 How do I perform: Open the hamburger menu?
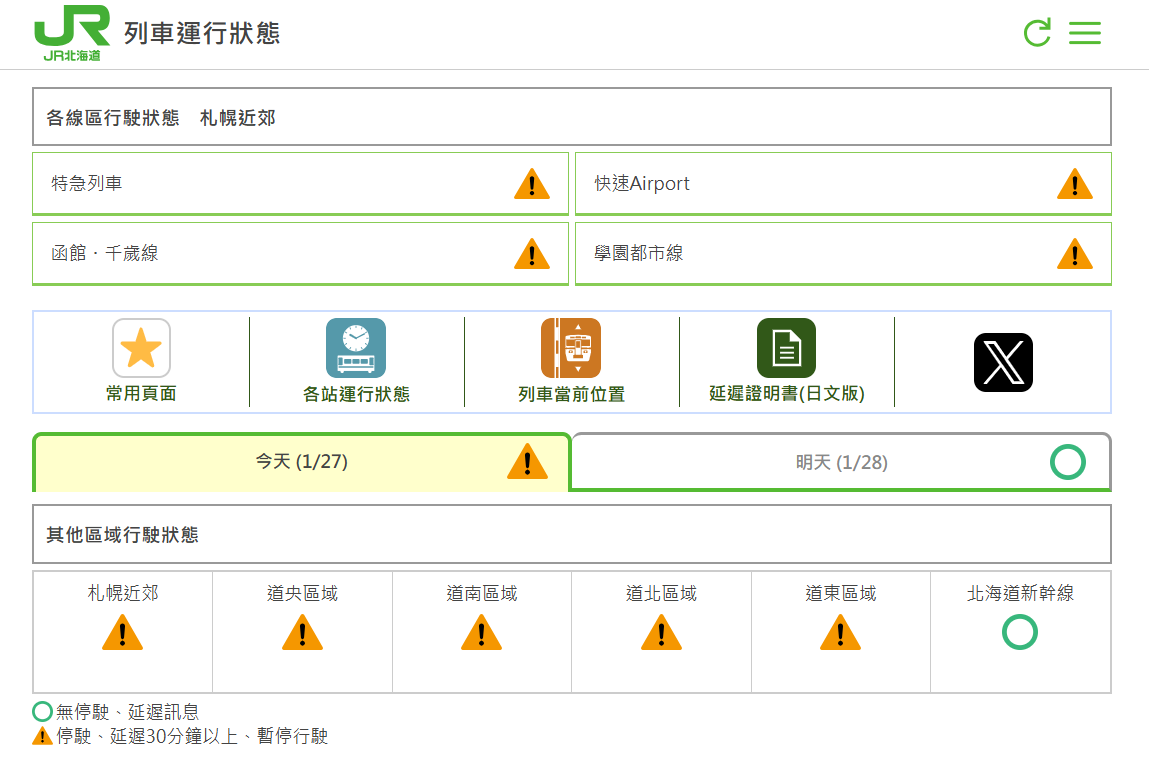point(1084,33)
